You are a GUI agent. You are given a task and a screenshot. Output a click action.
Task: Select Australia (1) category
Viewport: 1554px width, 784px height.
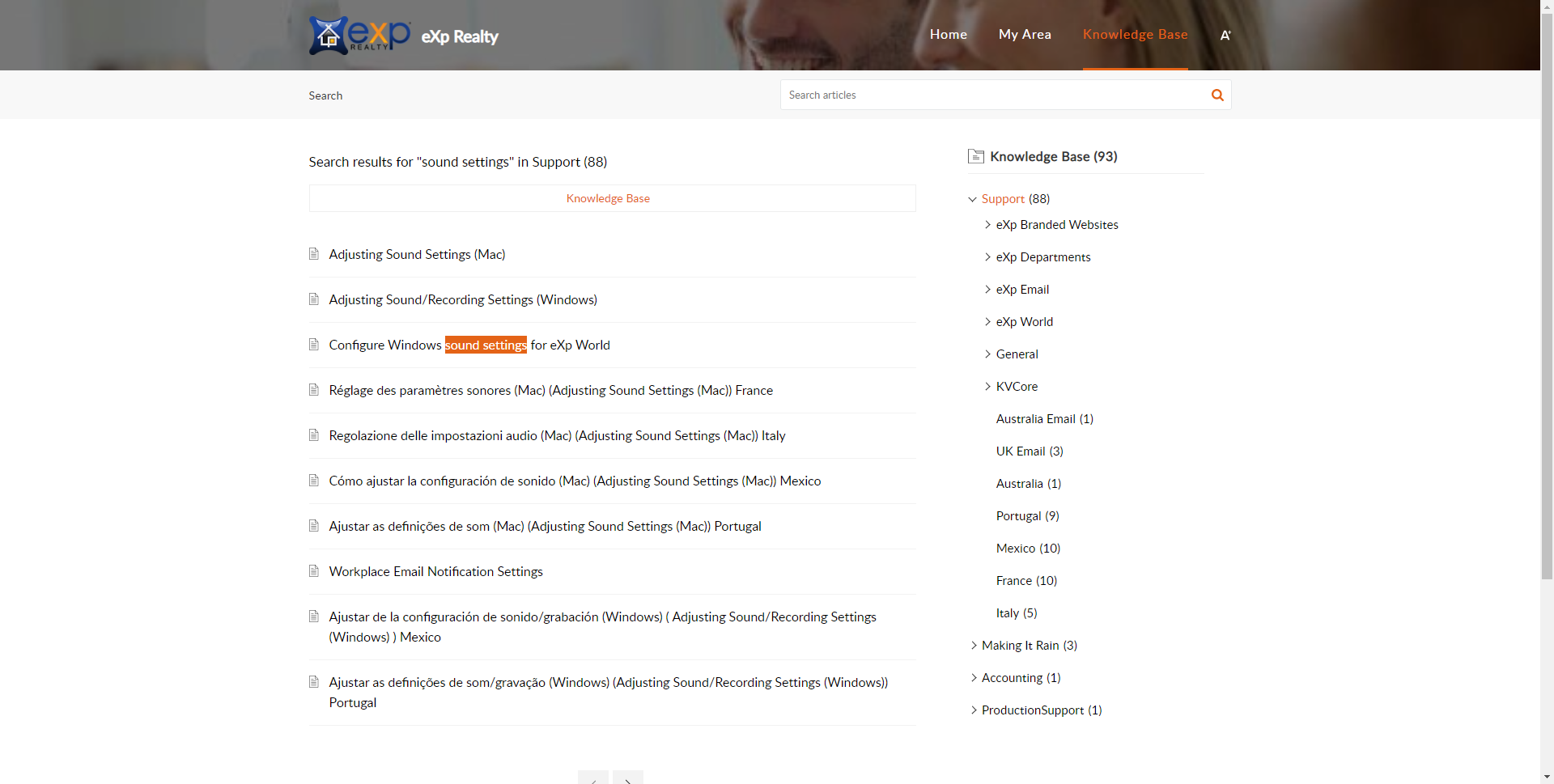(1028, 484)
